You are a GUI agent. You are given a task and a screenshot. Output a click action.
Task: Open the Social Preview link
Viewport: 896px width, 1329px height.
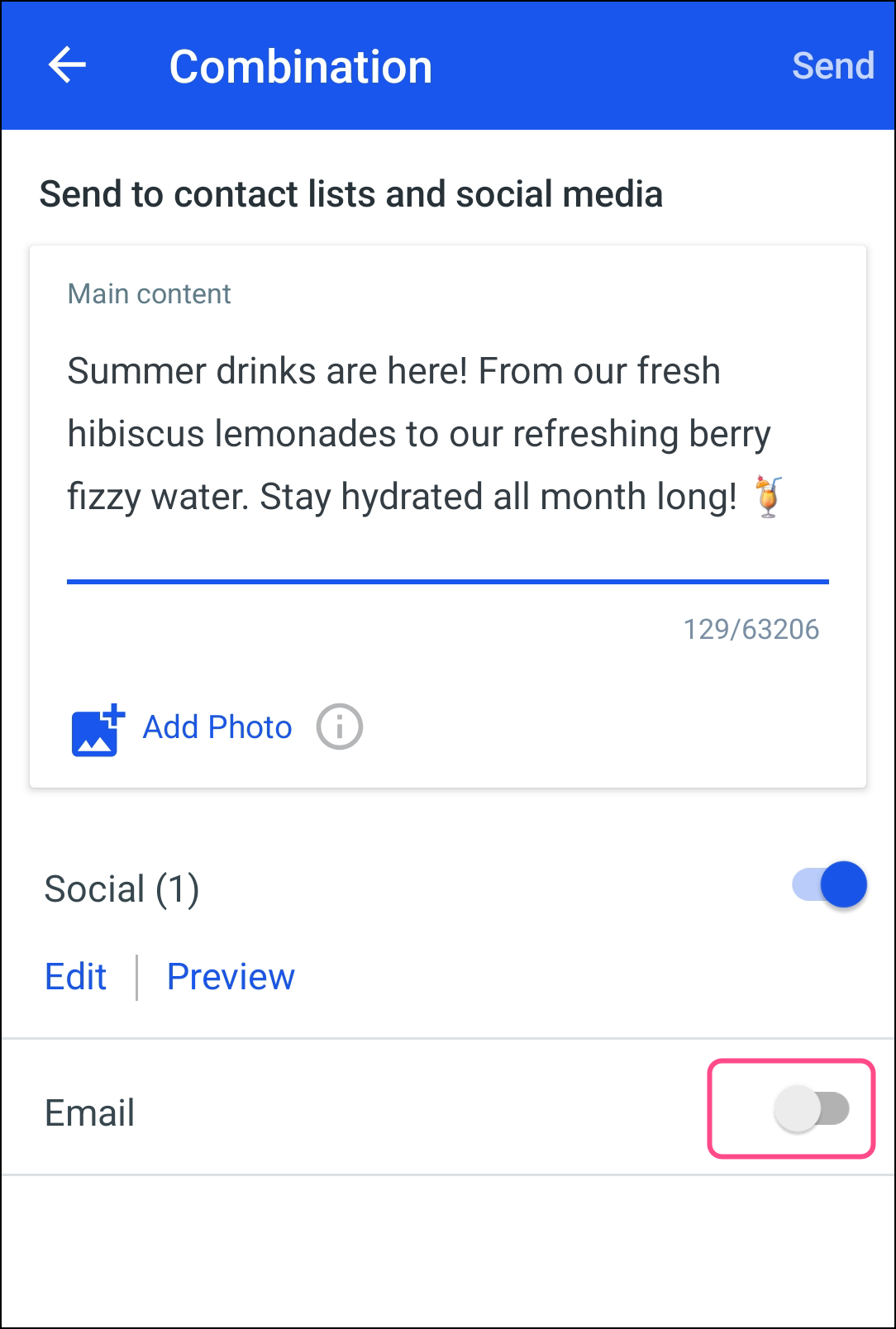click(x=231, y=977)
